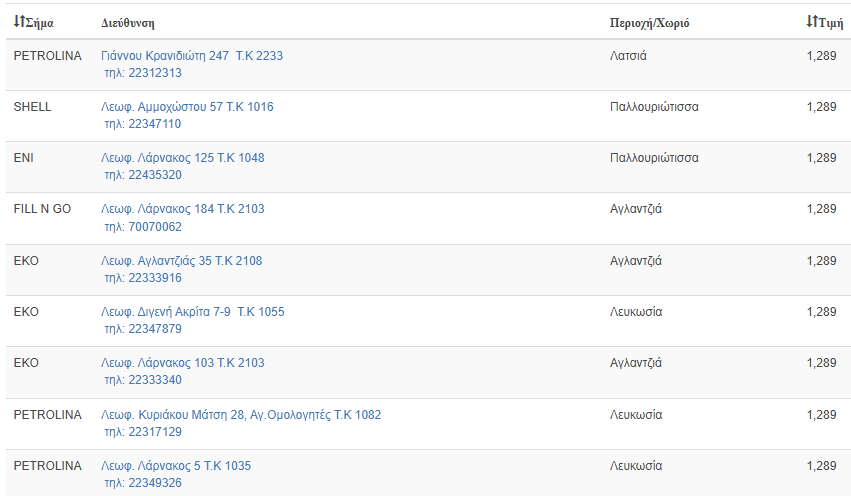Select the FILL N GO brand cell
Screen dimensions: 851x496
[x=42, y=209]
